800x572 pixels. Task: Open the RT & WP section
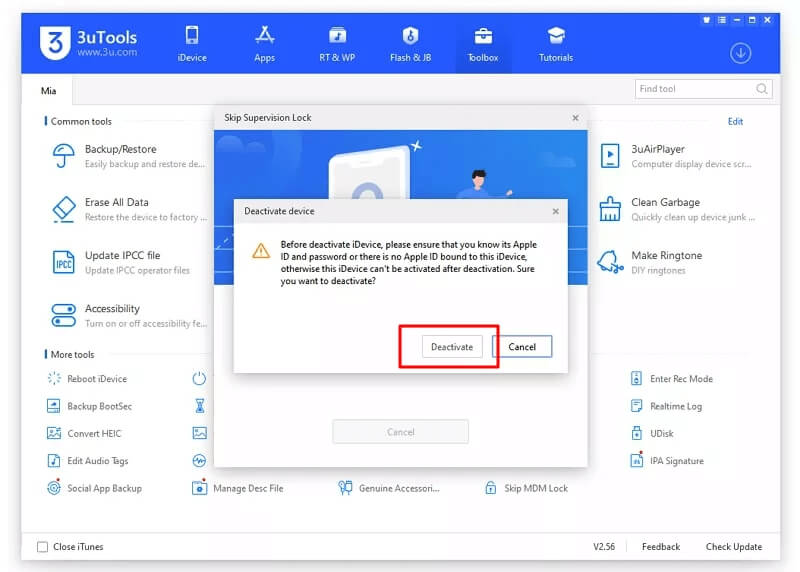coord(337,44)
